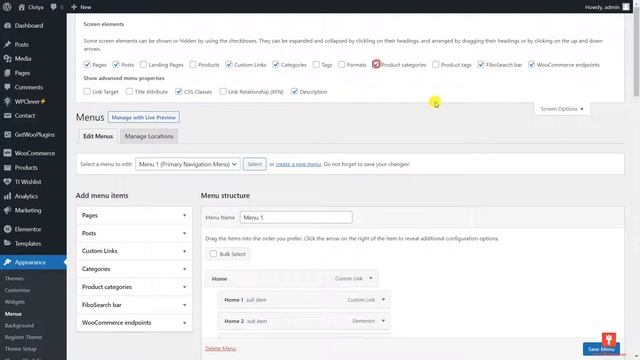The width and height of the screenshot is (640, 360).
Task: Open Widgets under Appearance submenu
Action: point(15,302)
